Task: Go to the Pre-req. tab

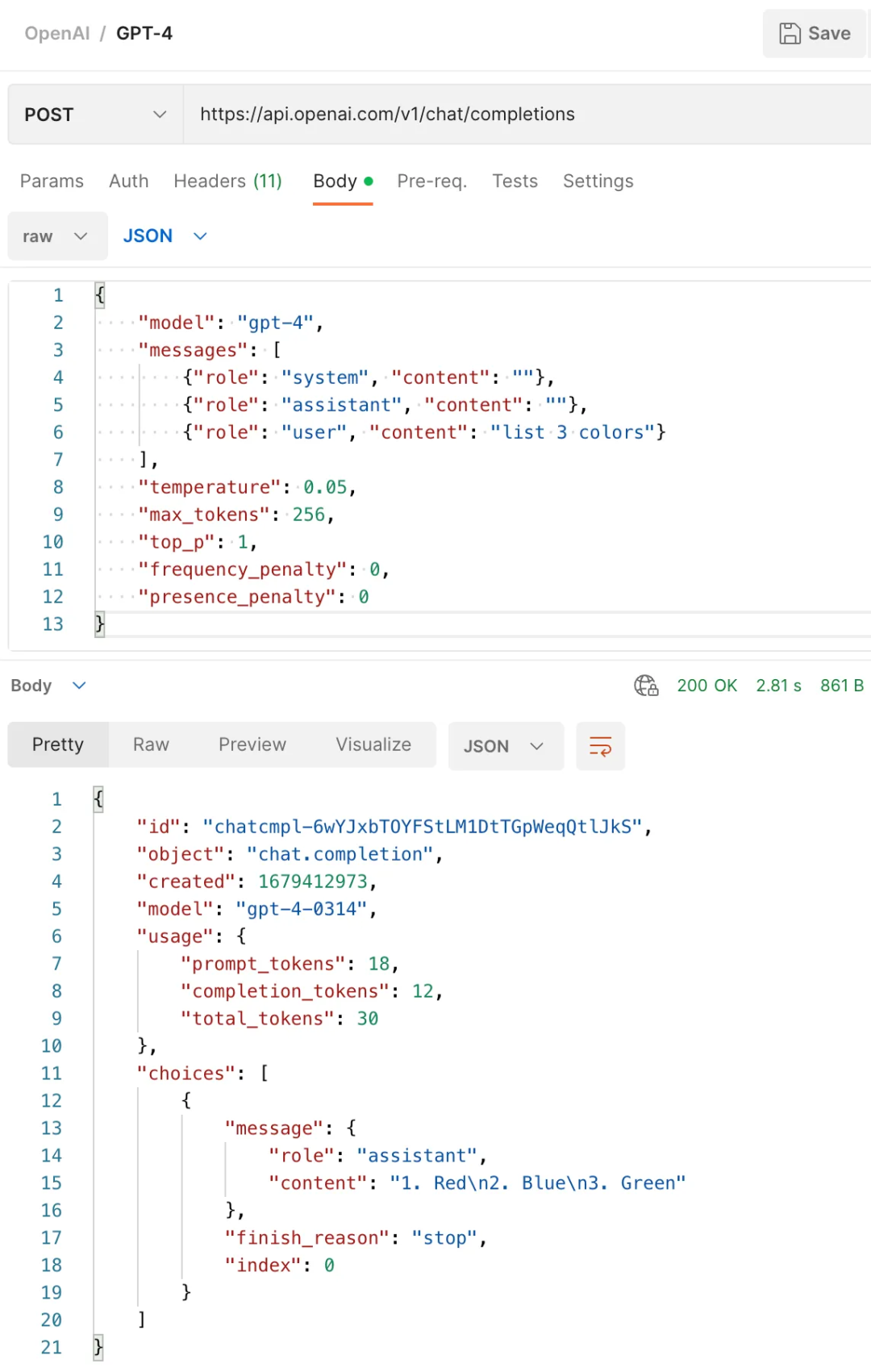Action: point(431,181)
